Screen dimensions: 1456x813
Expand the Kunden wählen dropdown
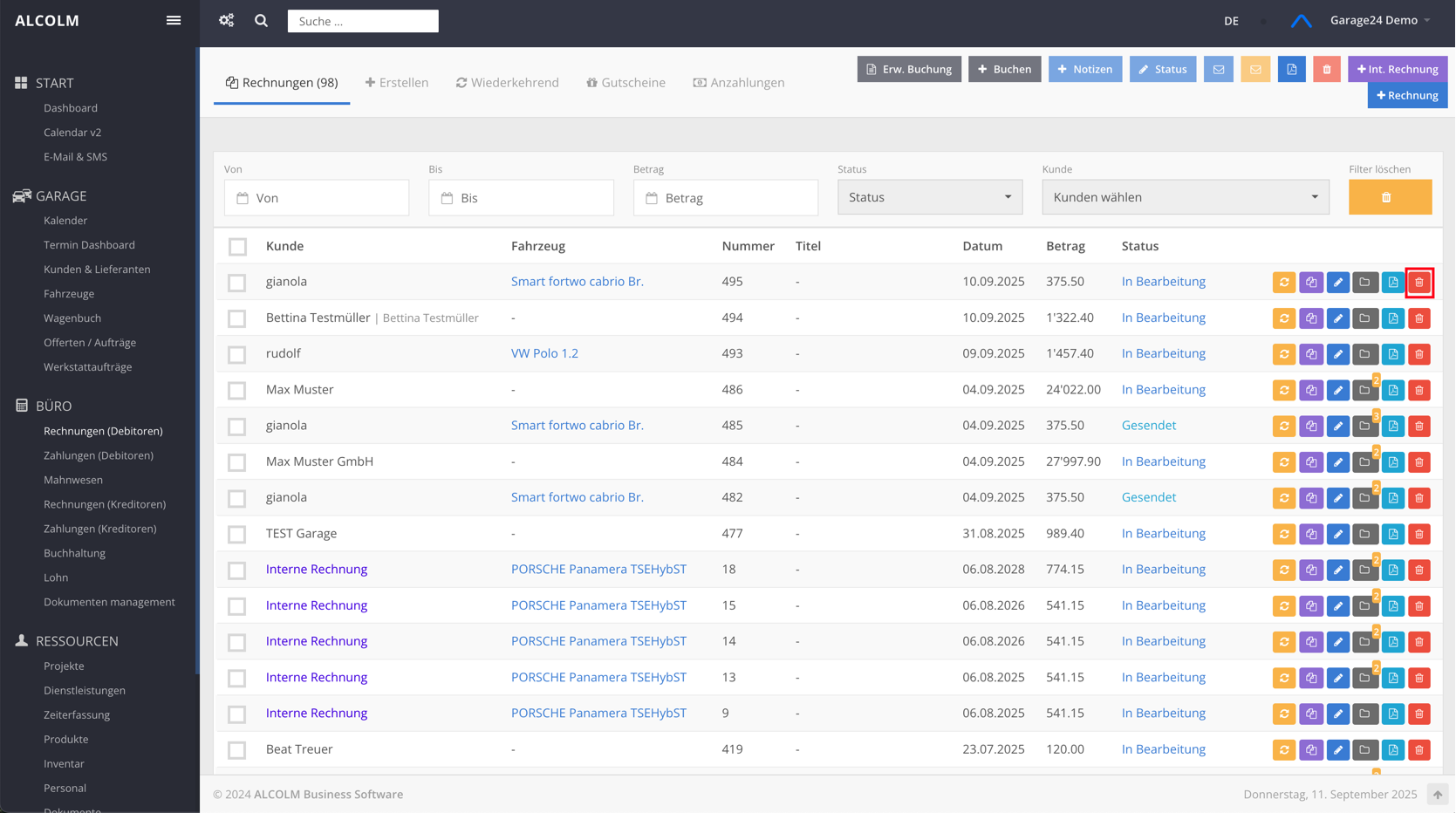coord(1185,197)
